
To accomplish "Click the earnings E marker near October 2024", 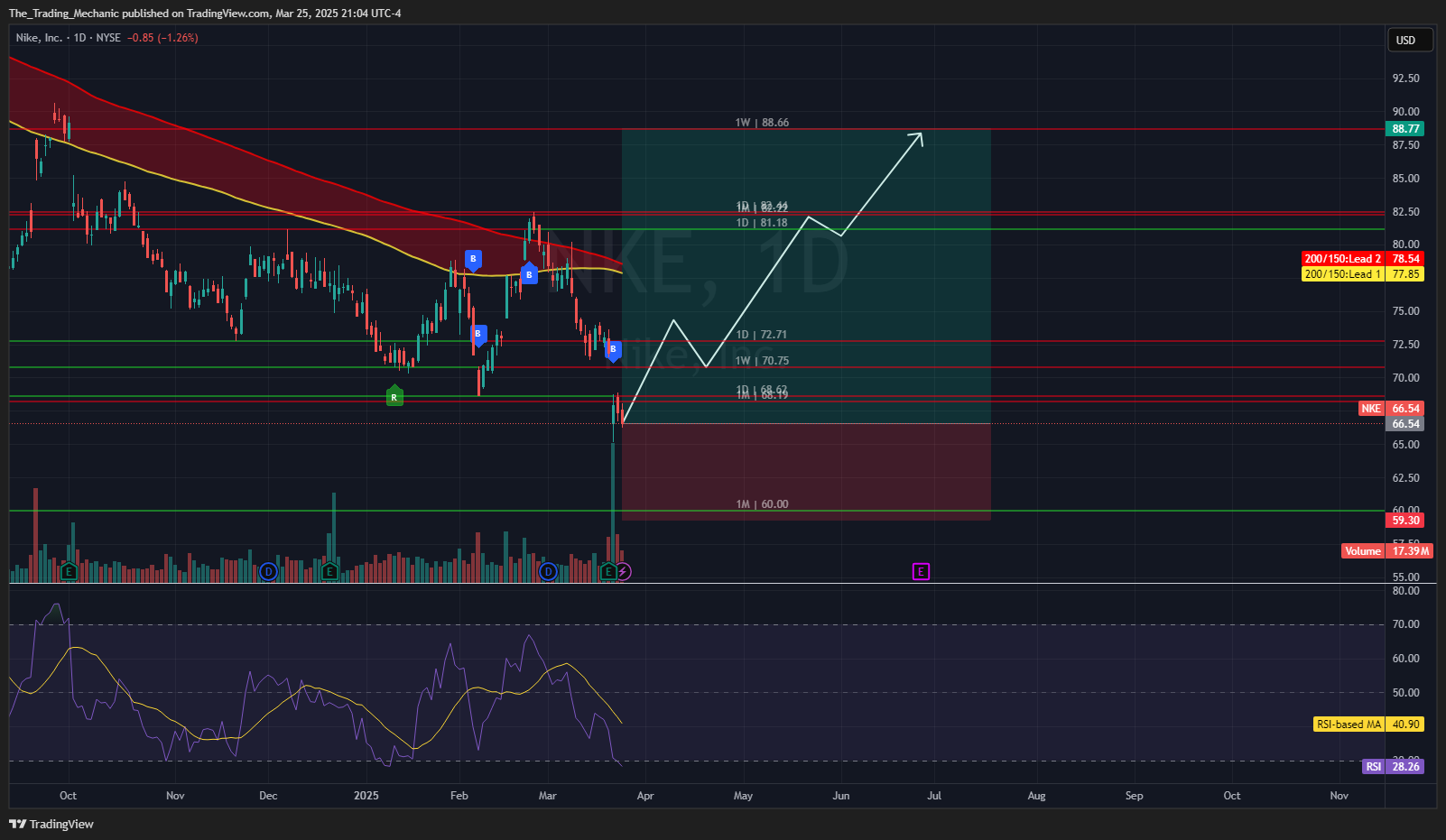I will click(x=69, y=571).
